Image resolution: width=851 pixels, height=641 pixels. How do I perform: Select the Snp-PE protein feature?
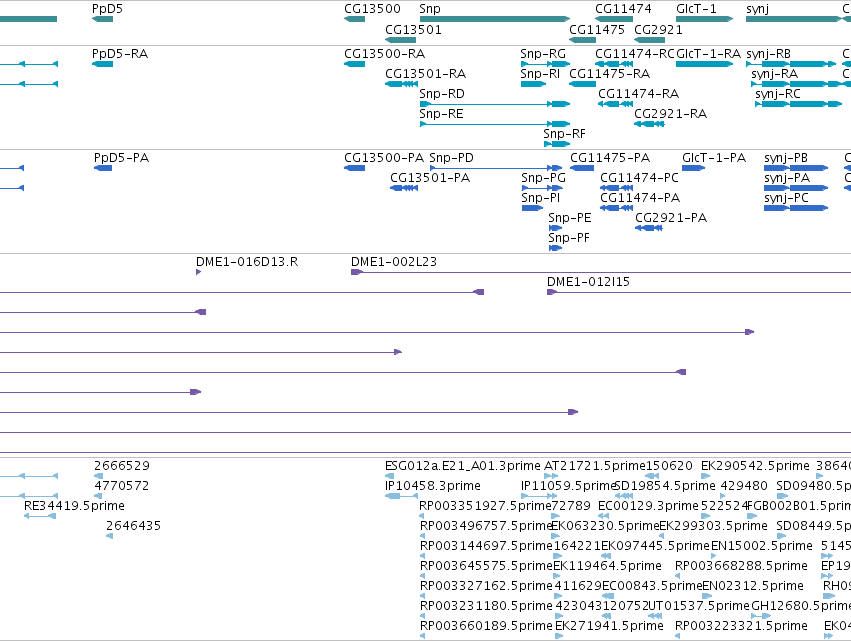tap(555, 229)
